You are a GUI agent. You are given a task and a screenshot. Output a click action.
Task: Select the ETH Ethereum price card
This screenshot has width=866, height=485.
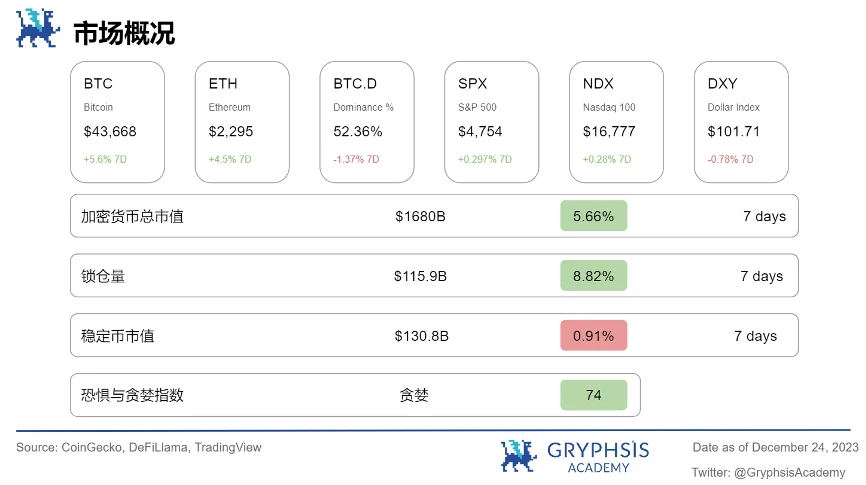[242, 121]
